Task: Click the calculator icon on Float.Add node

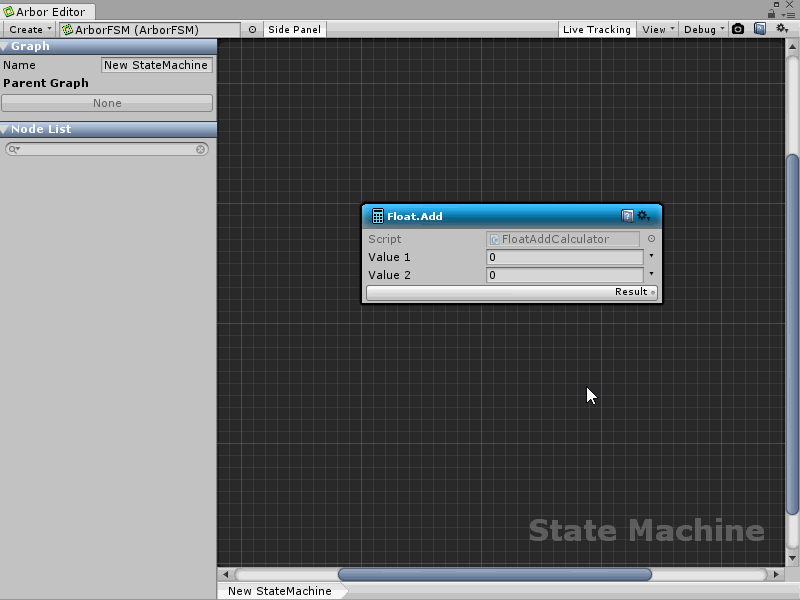Action: (377, 216)
